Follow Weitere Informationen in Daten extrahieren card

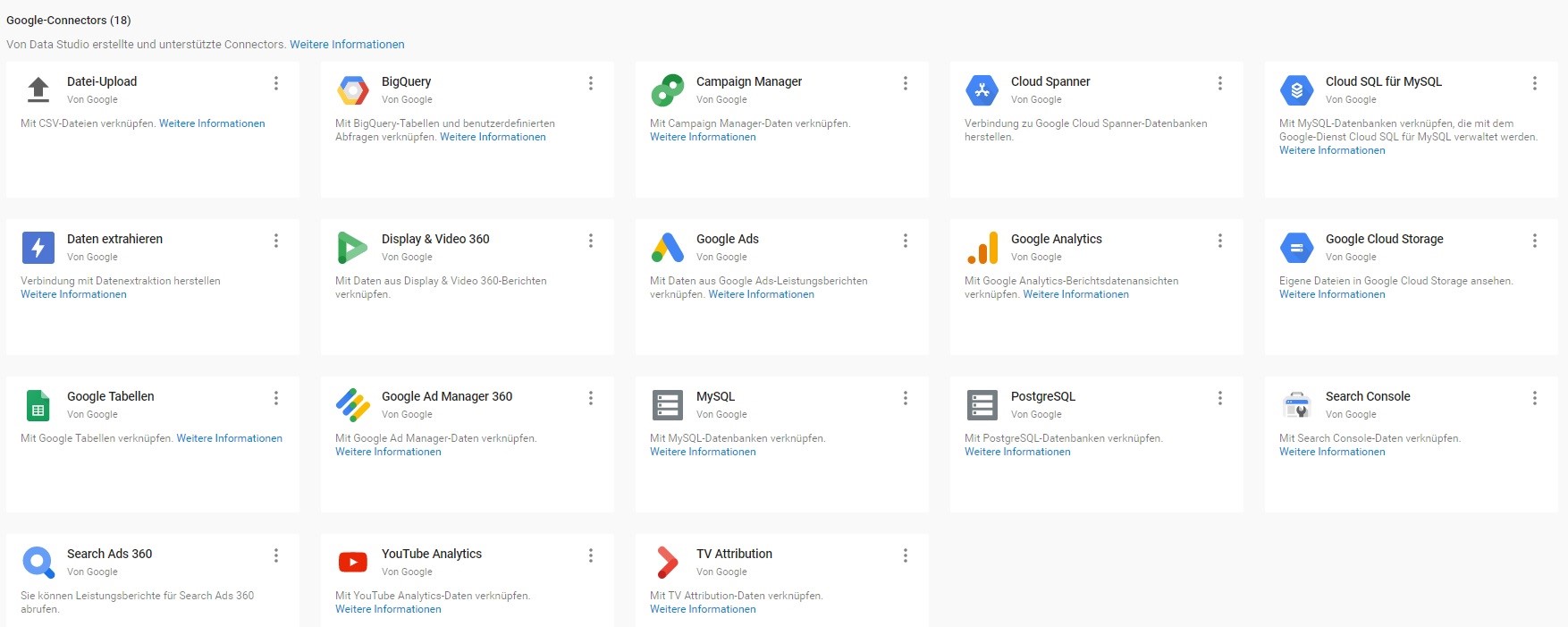coord(73,294)
